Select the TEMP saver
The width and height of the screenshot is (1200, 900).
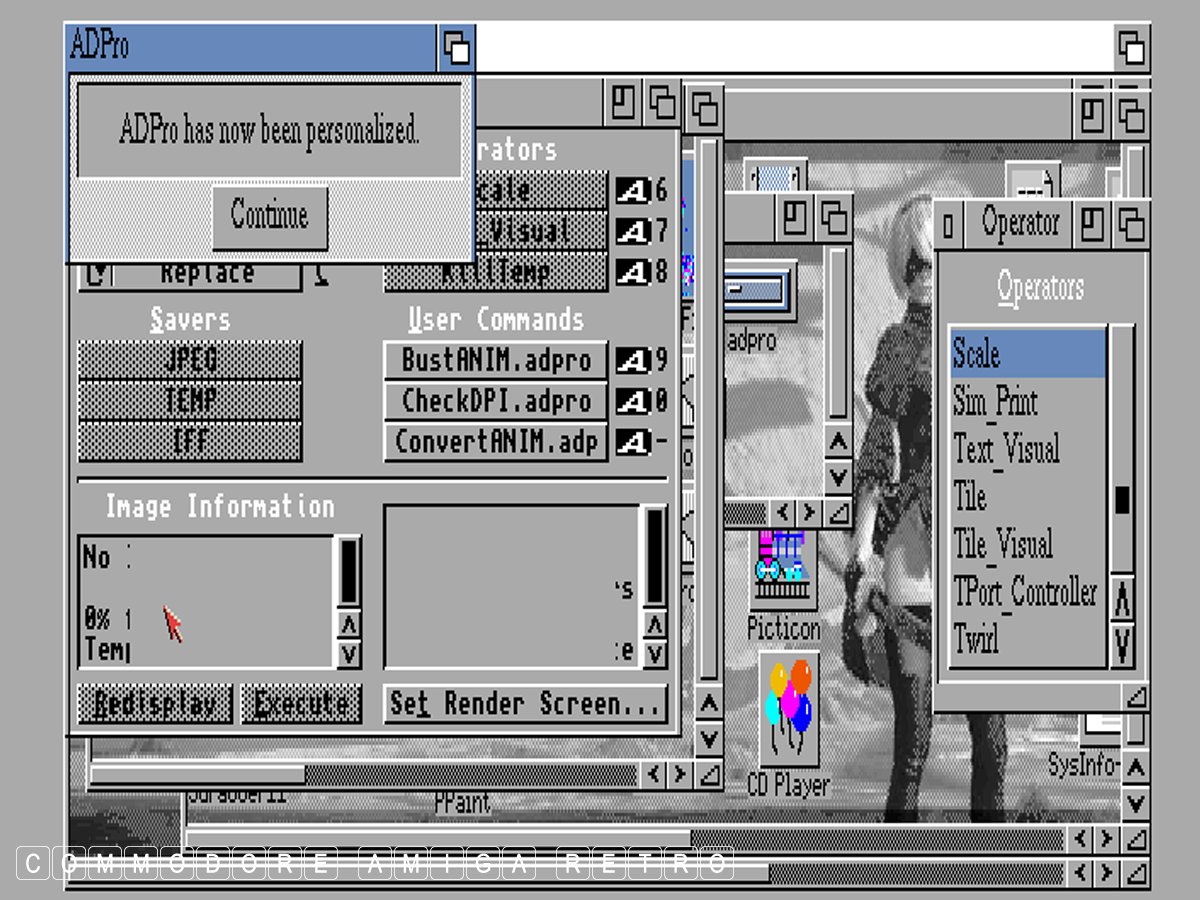[190, 401]
